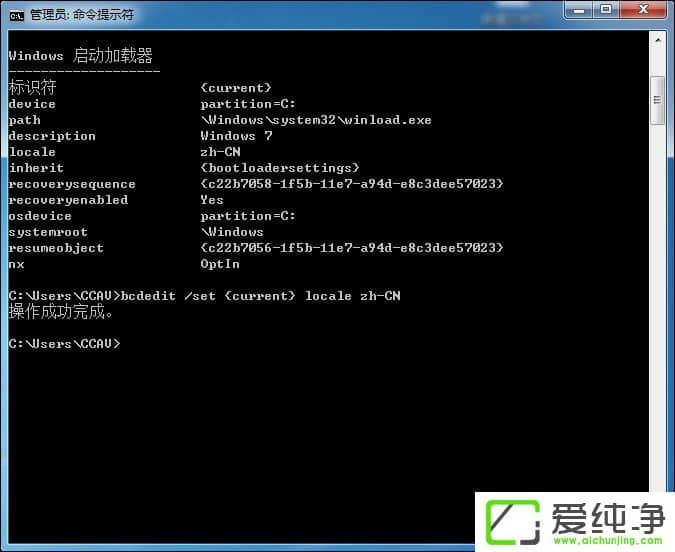
Task: Click the {bootloadersettings} inherit value
Action: click(279, 168)
